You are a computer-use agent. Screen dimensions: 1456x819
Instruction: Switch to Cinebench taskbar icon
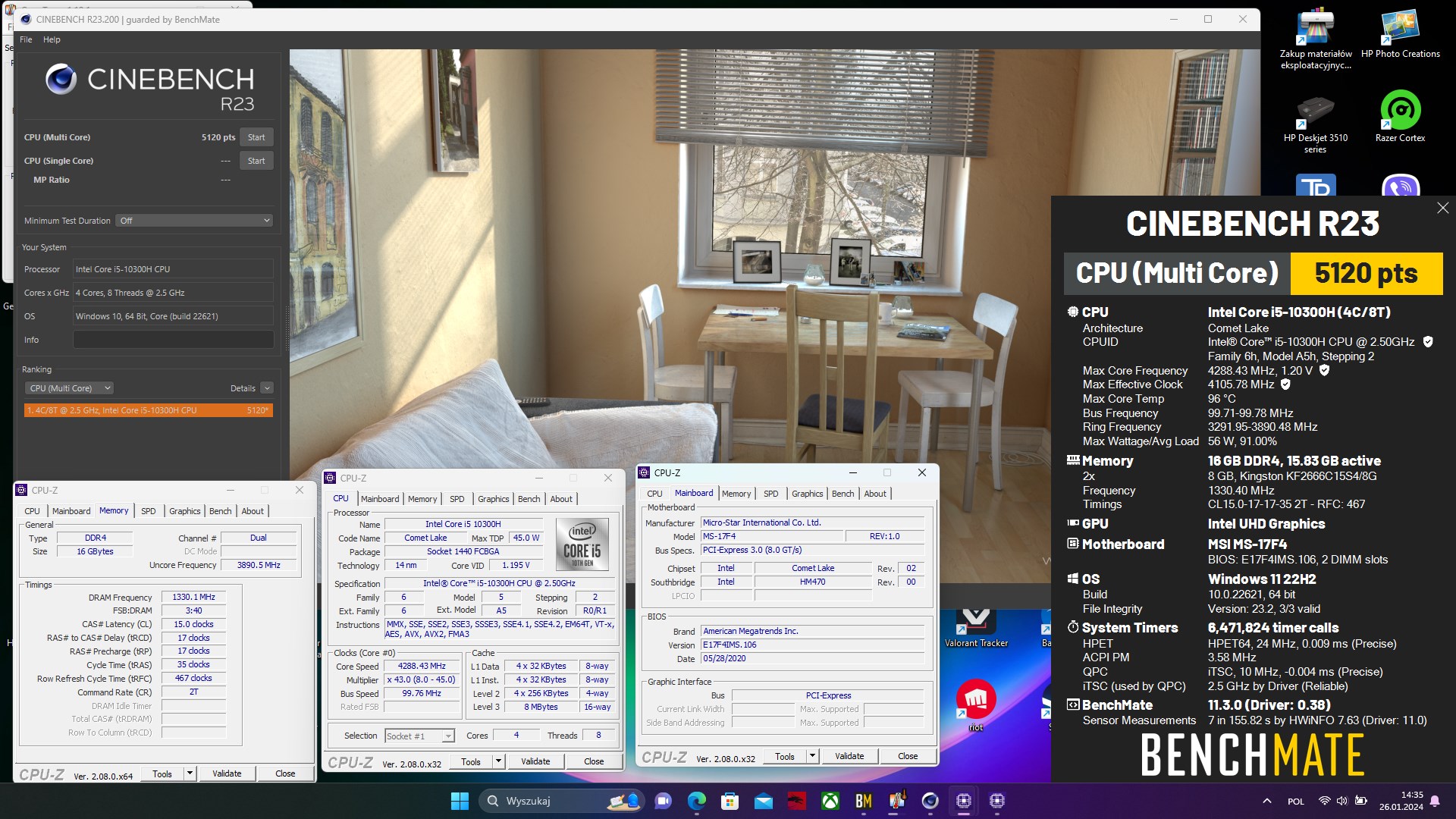tap(930, 801)
